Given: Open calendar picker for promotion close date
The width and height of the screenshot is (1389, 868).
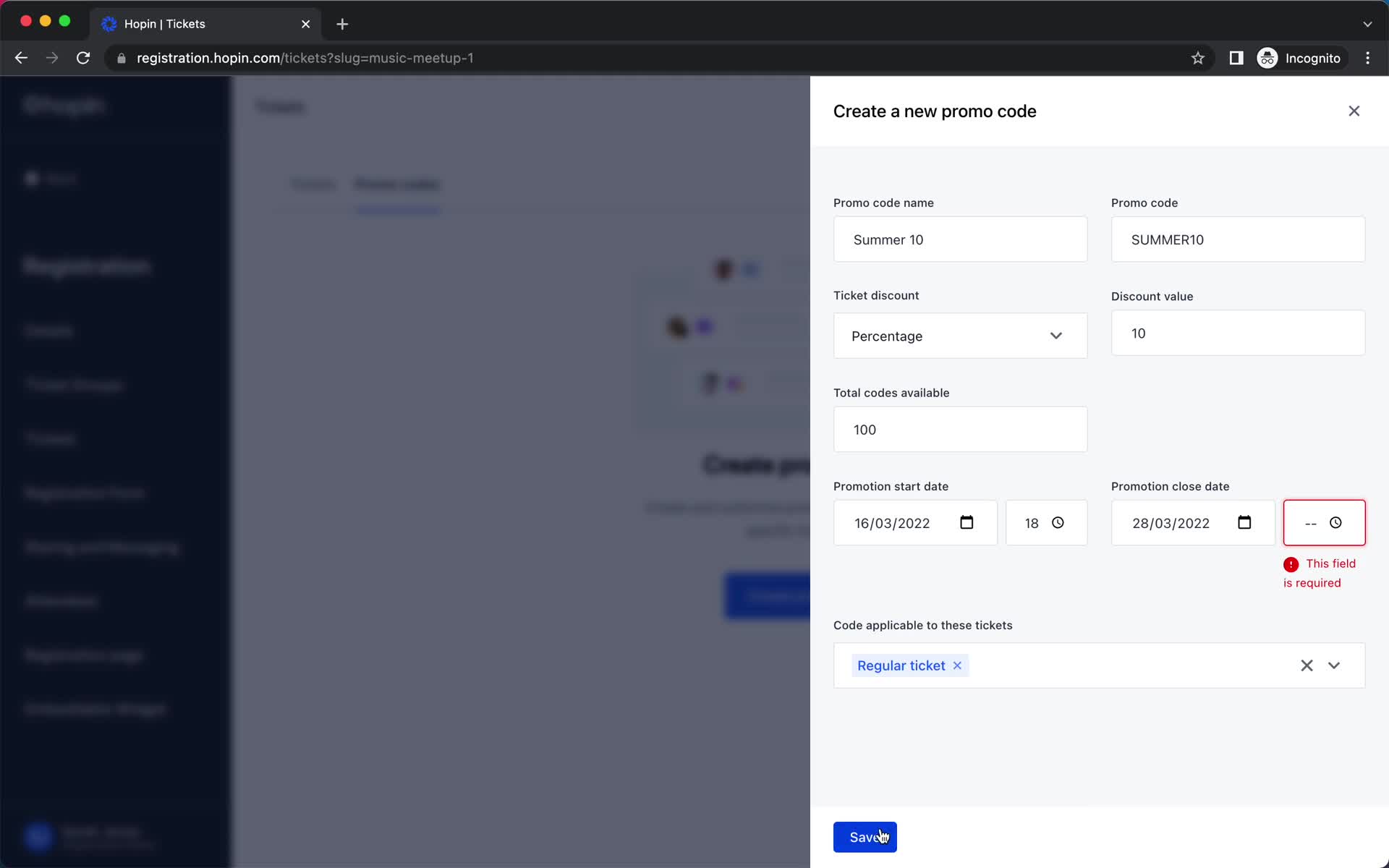Looking at the screenshot, I should point(1244,522).
